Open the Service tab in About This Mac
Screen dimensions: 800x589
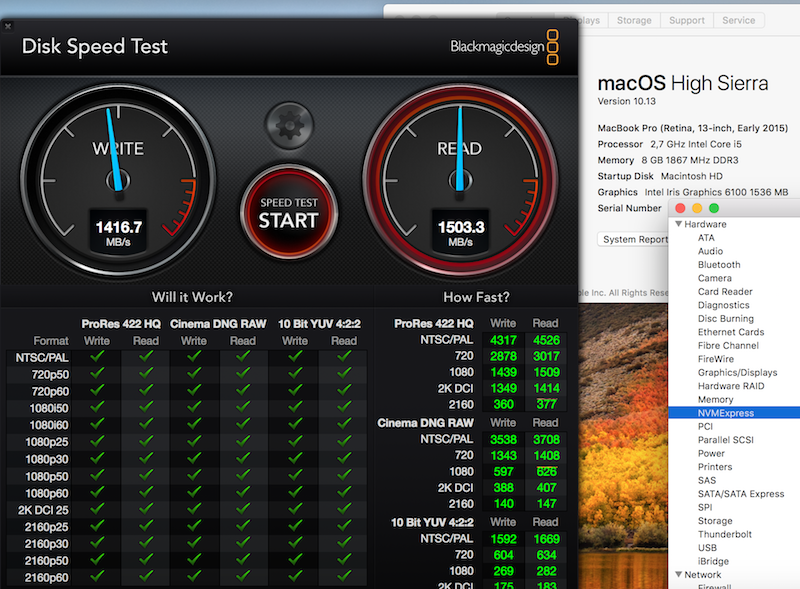coord(738,20)
